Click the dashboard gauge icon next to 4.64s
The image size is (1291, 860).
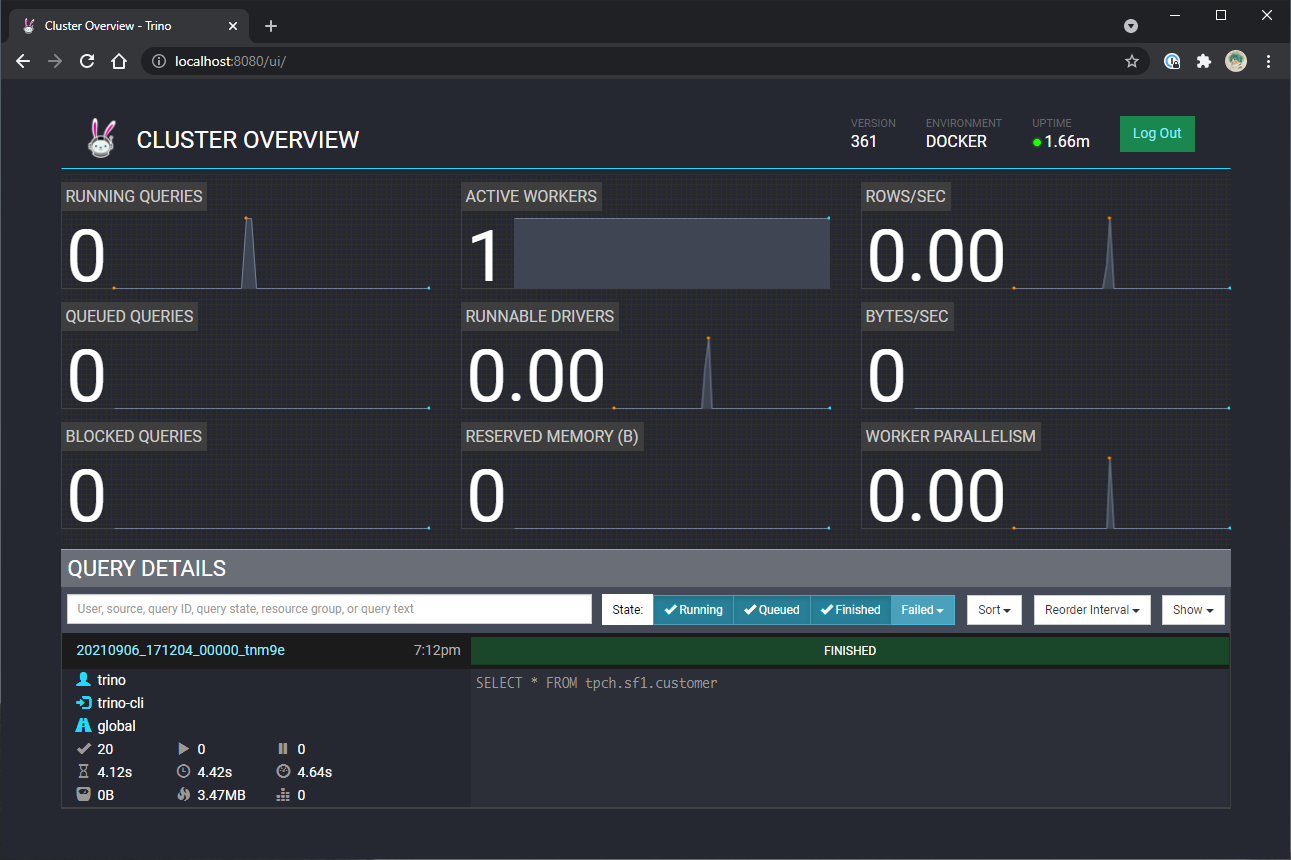point(282,772)
